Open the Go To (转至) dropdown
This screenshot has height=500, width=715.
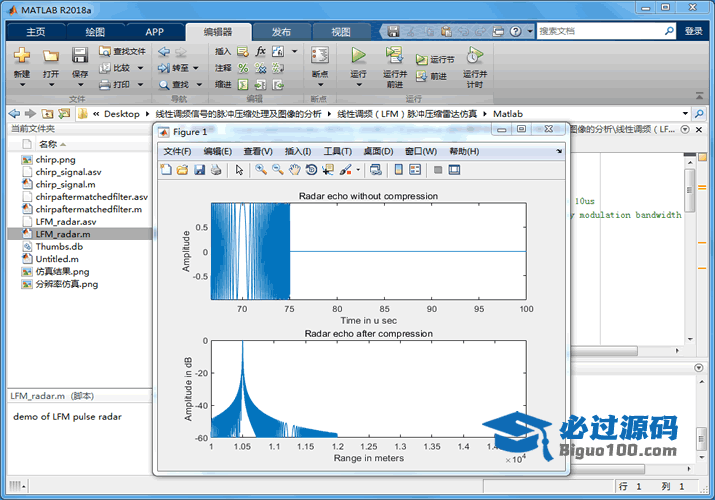point(195,68)
